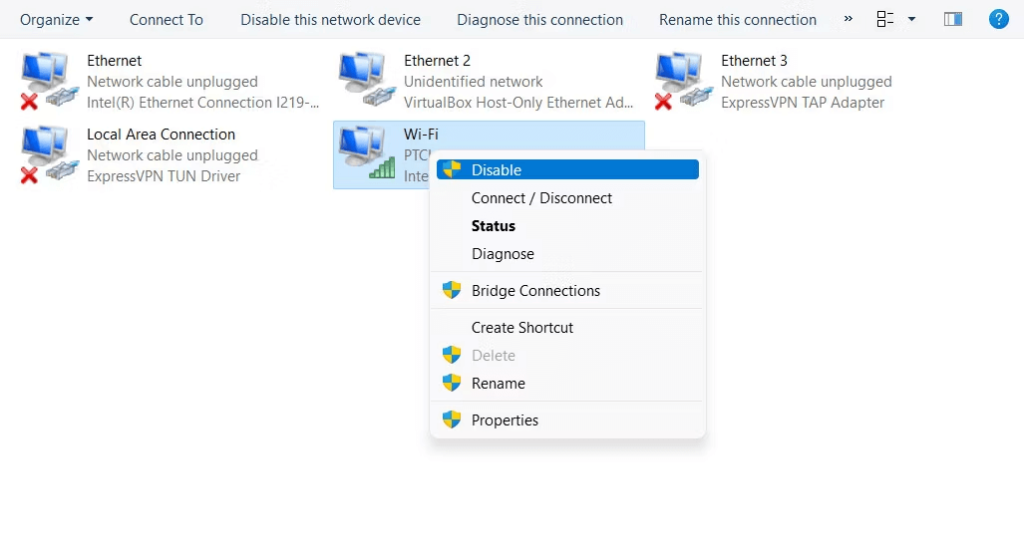Show more toolbar commands chevron
Screen dimensions: 1024x556
click(849, 19)
